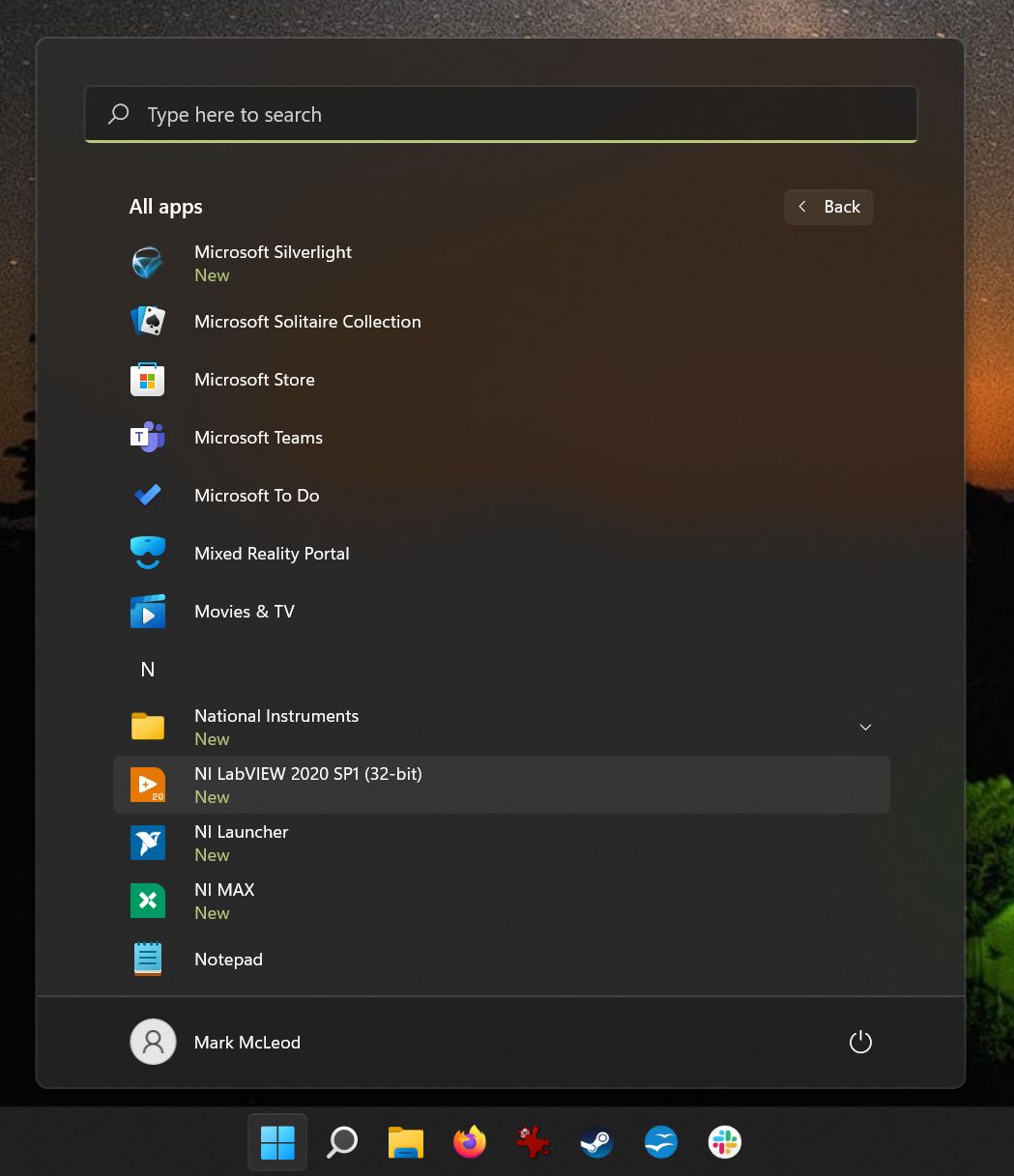Launch NI LabVIEW 2020 SP1 orange icon
The width and height of the screenshot is (1014, 1176).
tap(148, 785)
